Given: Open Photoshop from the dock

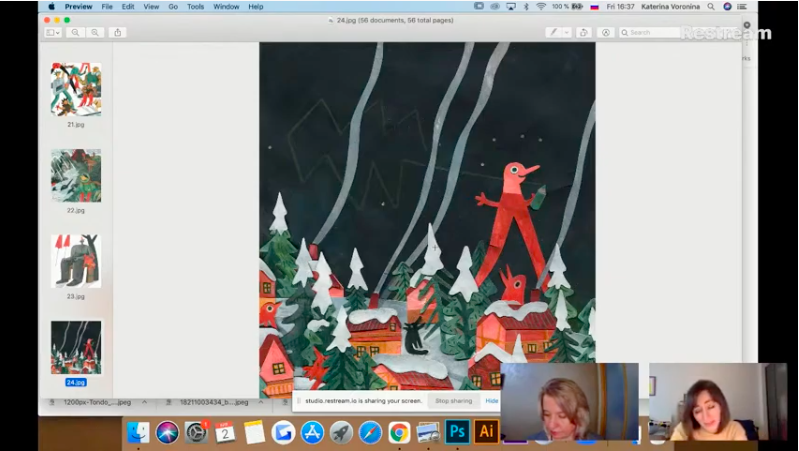Looking at the screenshot, I should [x=458, y=432].
